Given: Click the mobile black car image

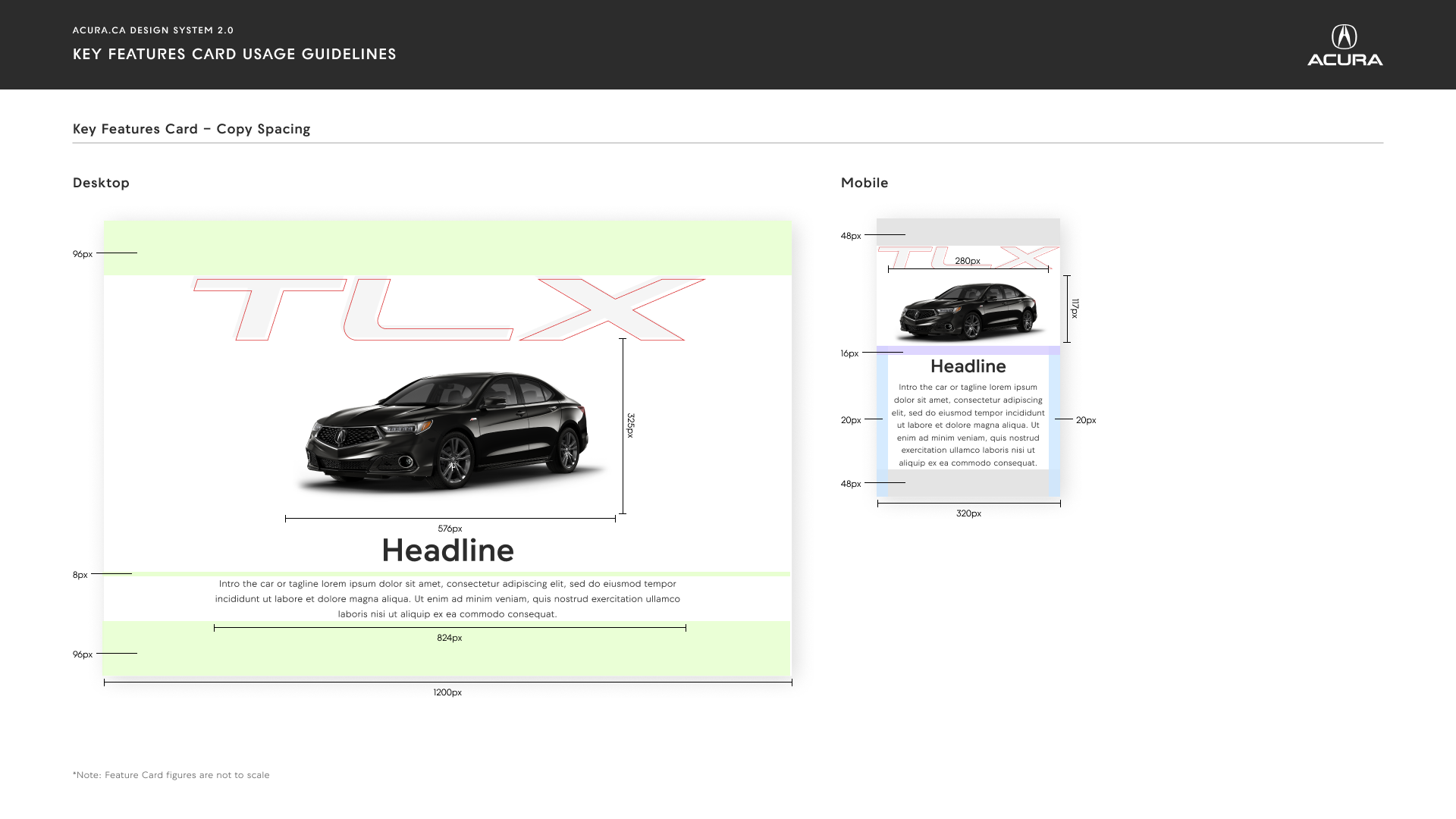Looking at the screenshot, I should click(968, 312).
